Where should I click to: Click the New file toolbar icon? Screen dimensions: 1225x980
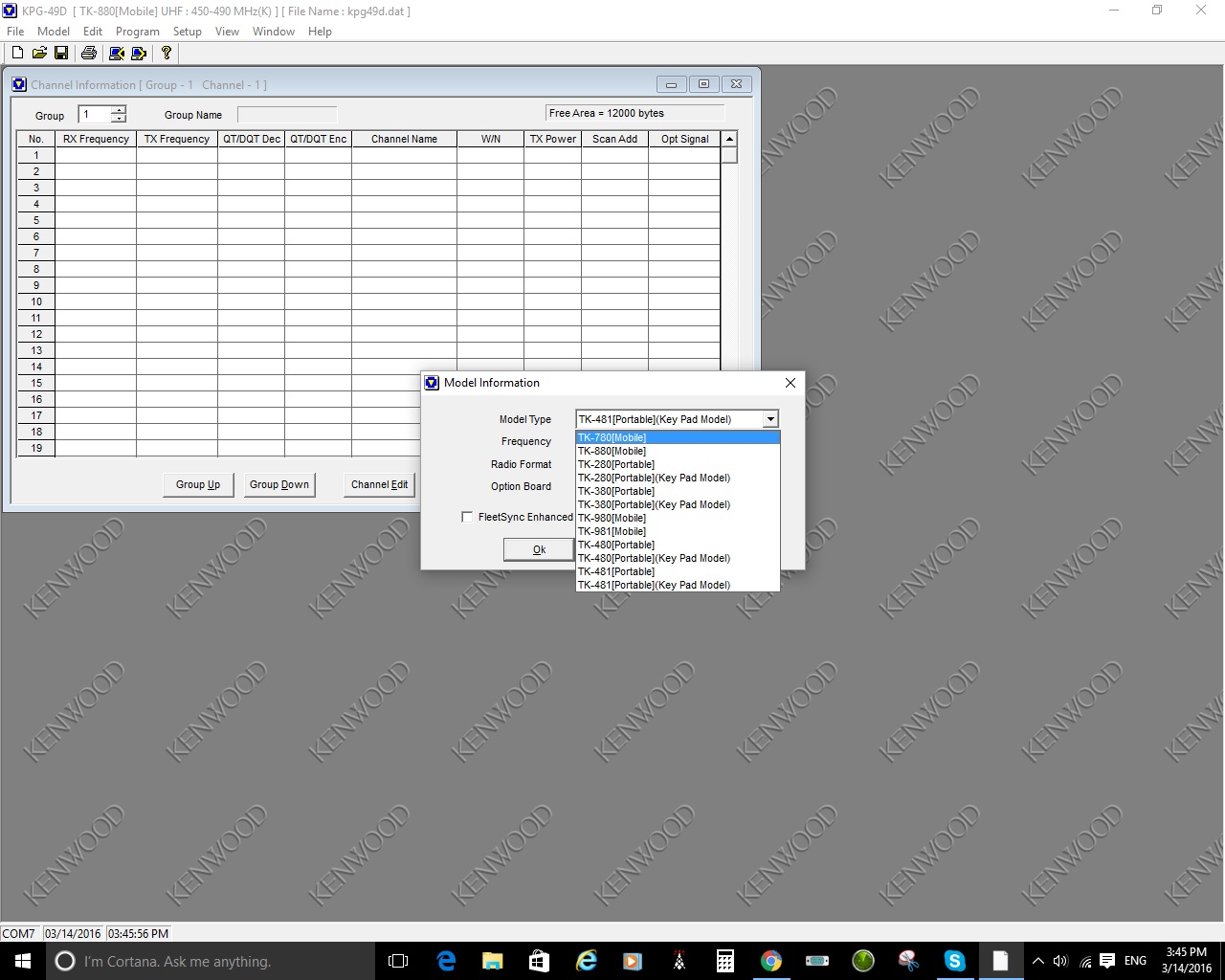tap(17, 53)
